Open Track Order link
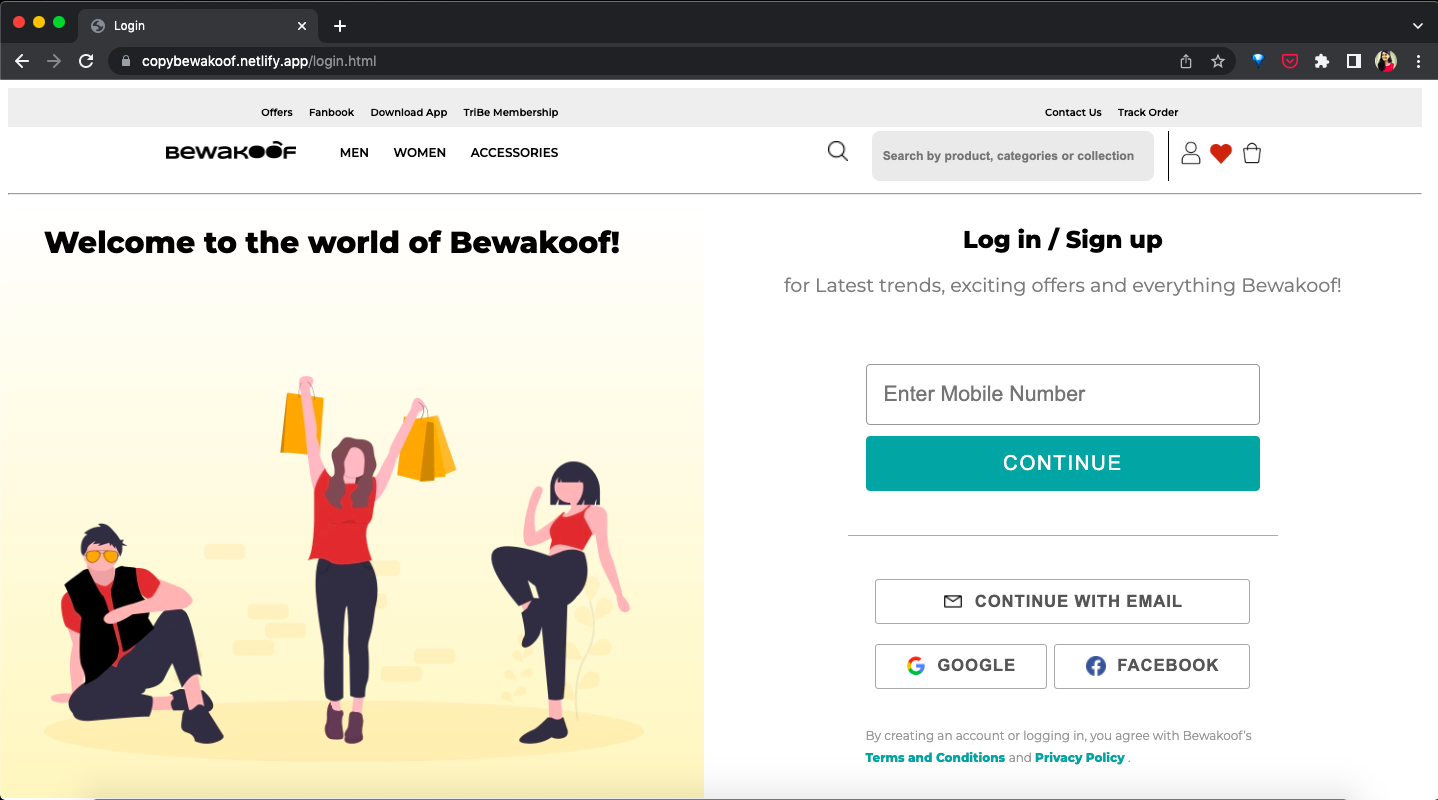This screenshot has height=800, width=1438. click(x=1148, y=112)
